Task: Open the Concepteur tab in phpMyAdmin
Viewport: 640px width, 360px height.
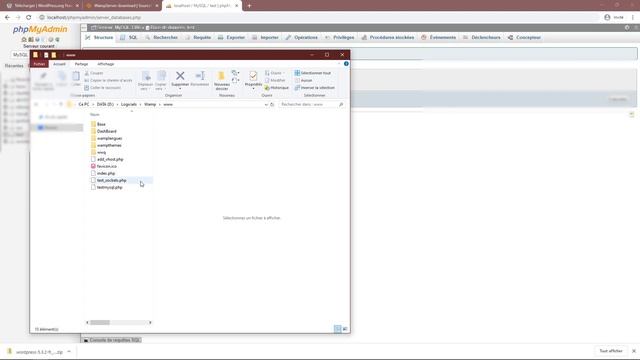Action: [x=524, y=38]
